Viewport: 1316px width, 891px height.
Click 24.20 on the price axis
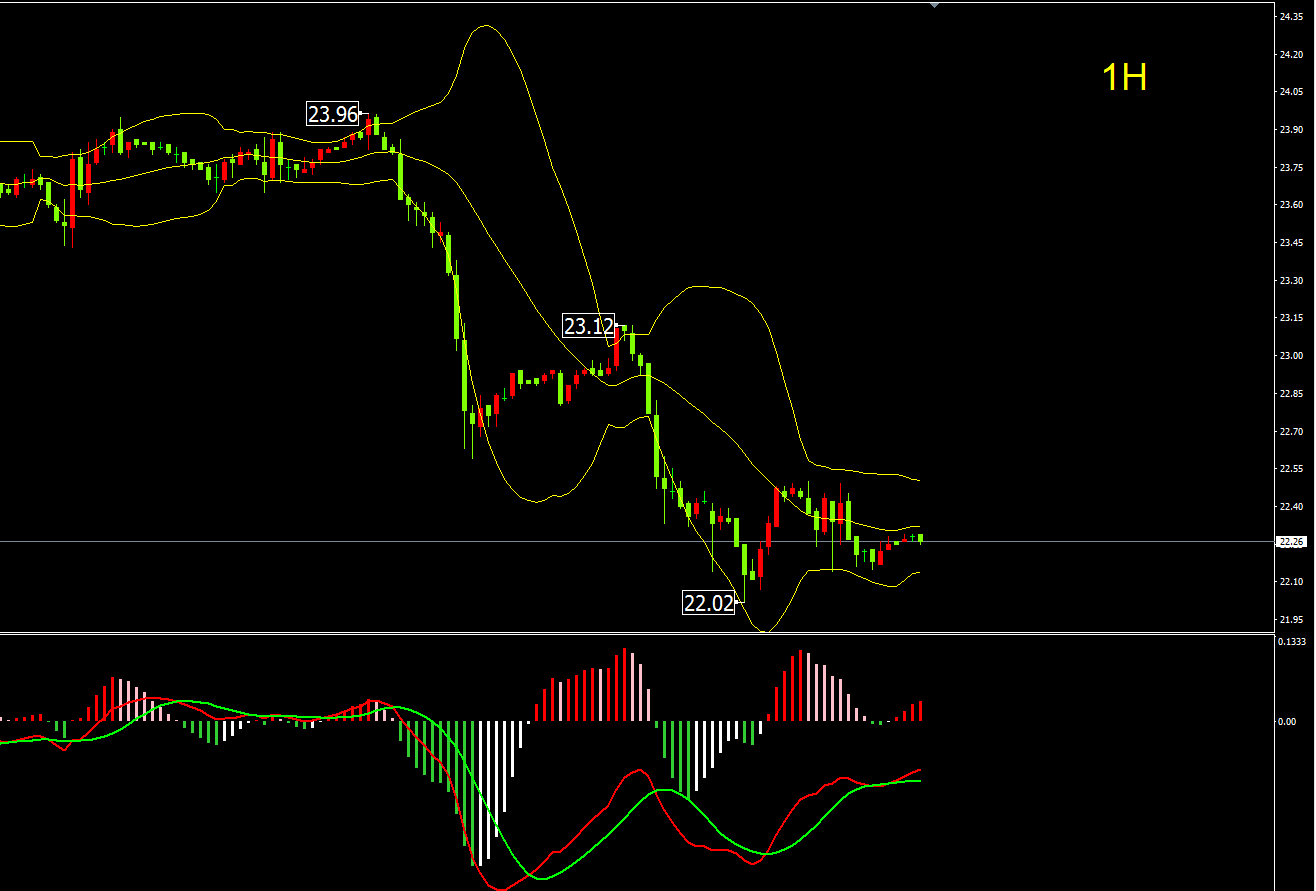tap(1291, 55)
